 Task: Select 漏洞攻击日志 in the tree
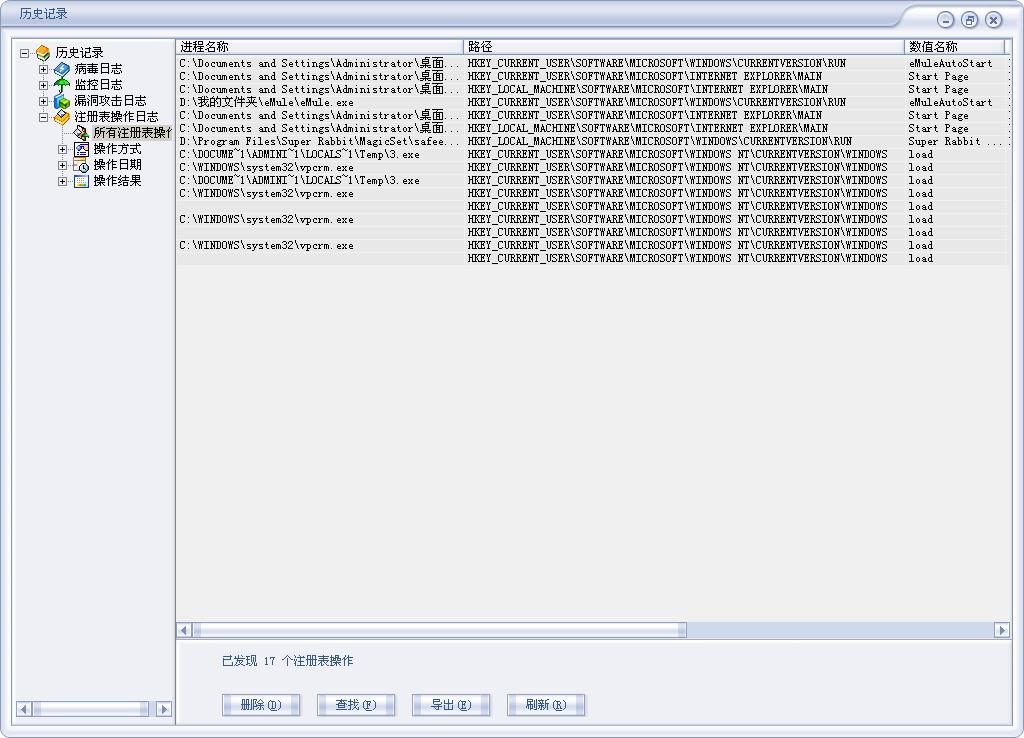click(x=110, y=101)
